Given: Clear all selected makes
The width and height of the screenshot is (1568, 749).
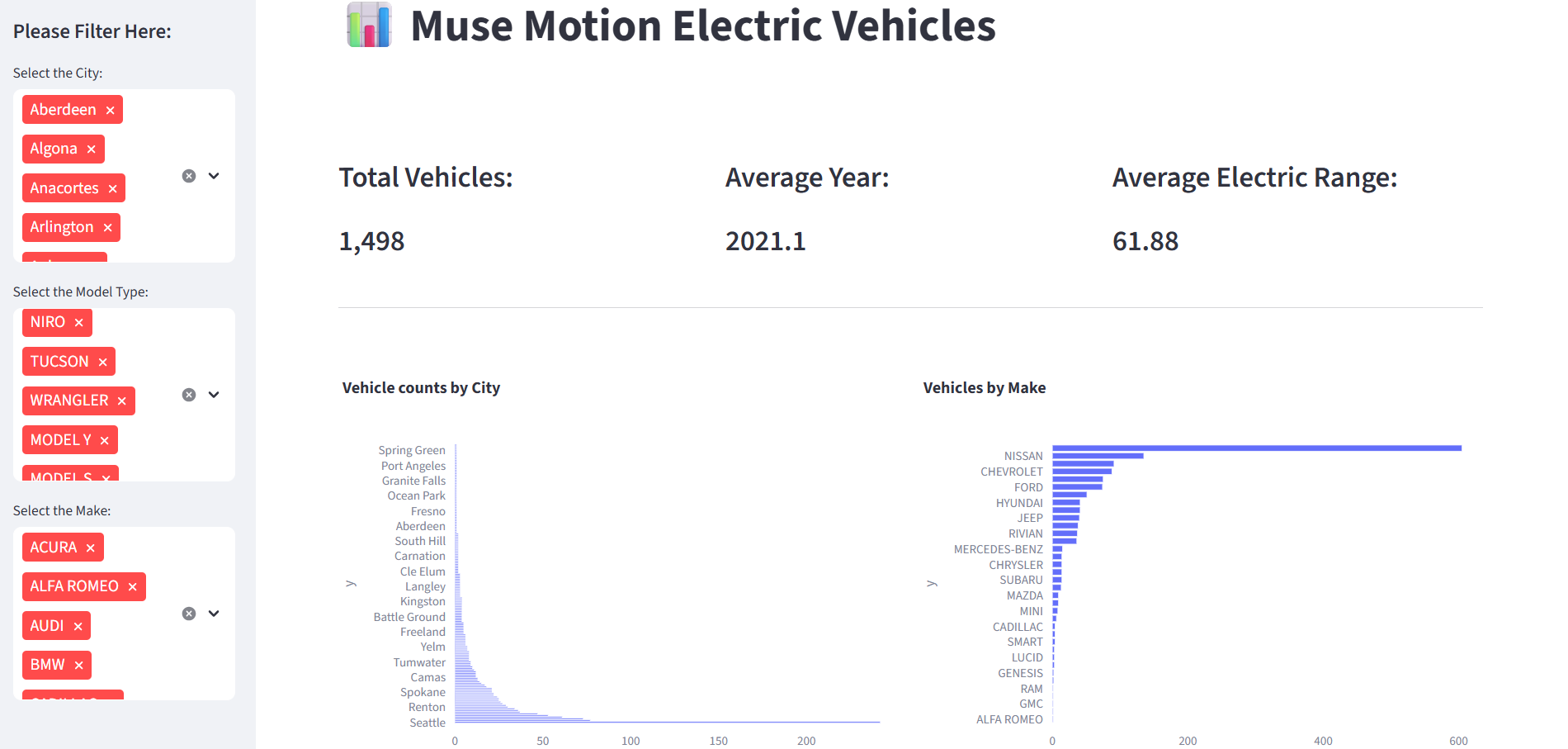Looking at the screenshot, I should pyautogui.click(x=189, y=614).
